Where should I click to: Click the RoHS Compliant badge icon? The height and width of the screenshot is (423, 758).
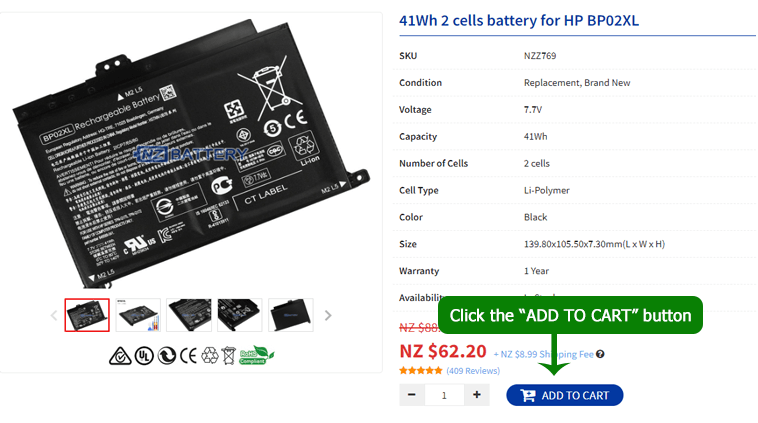pyautogui.click(x=257, y=355)
